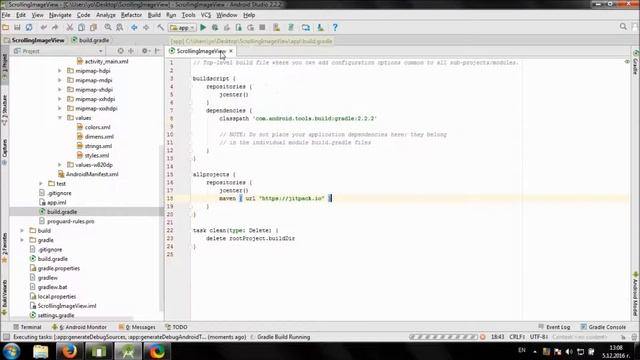Collapse the values folder

click(60, 118)
